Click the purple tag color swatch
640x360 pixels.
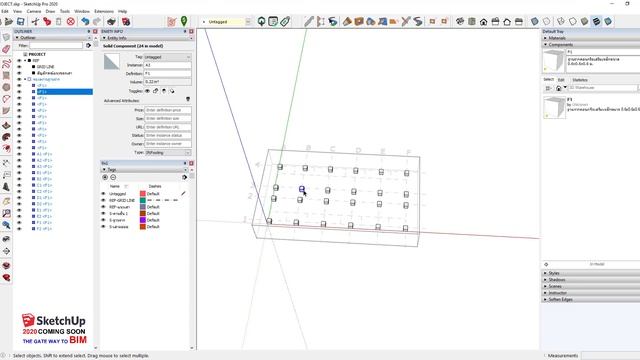(142, 220)
